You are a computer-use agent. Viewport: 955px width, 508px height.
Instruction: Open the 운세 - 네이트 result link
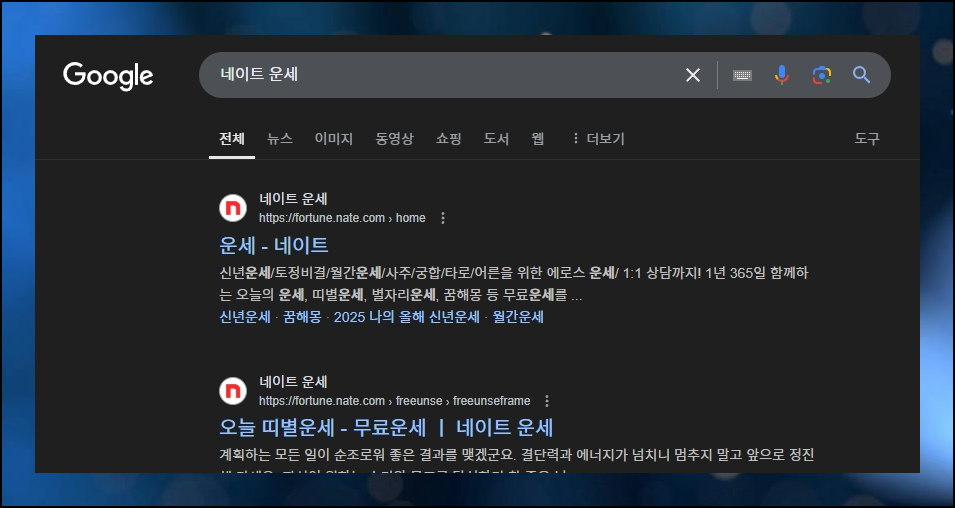pyautogui.click(x=273, y=245)
